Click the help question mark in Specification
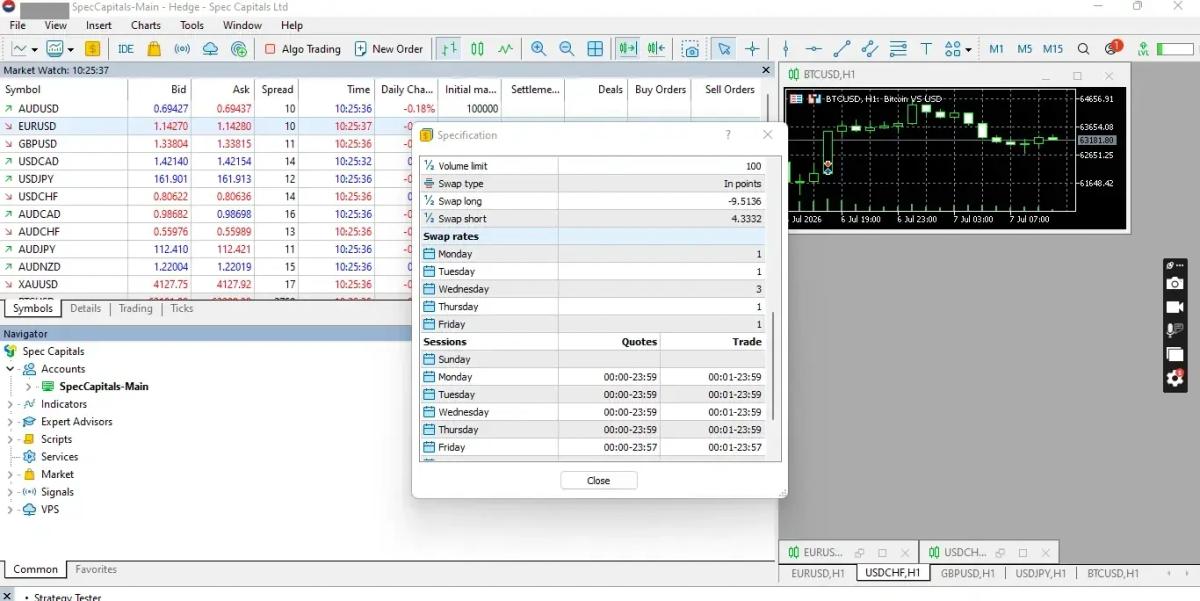Image resolution: width=1200 pixels, height=601 pixels. 727,135
